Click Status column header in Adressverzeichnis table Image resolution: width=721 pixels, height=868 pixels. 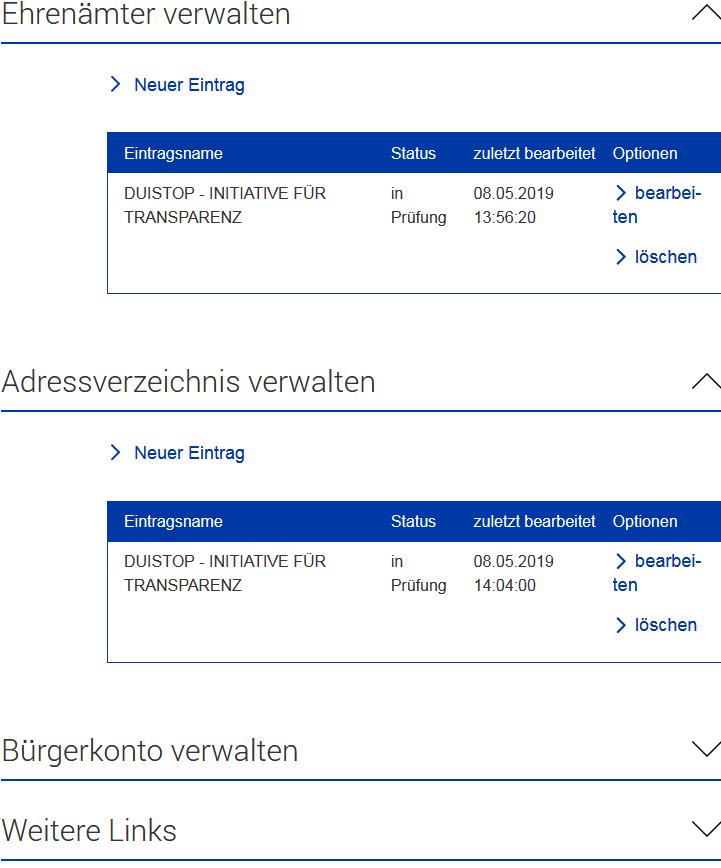point(413,521)
